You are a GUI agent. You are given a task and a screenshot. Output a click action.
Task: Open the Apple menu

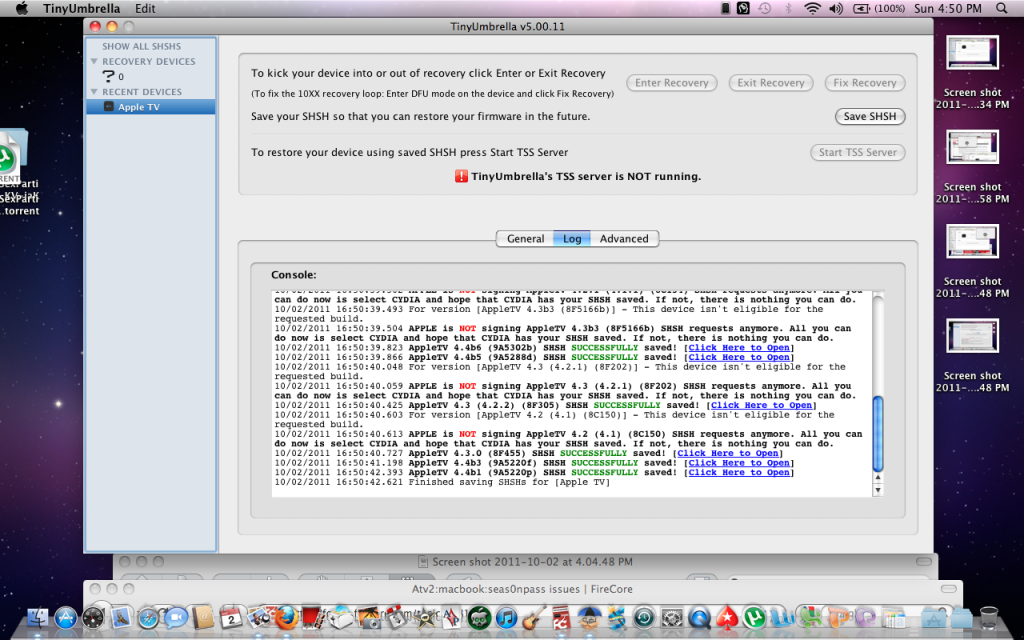(22, 8)
